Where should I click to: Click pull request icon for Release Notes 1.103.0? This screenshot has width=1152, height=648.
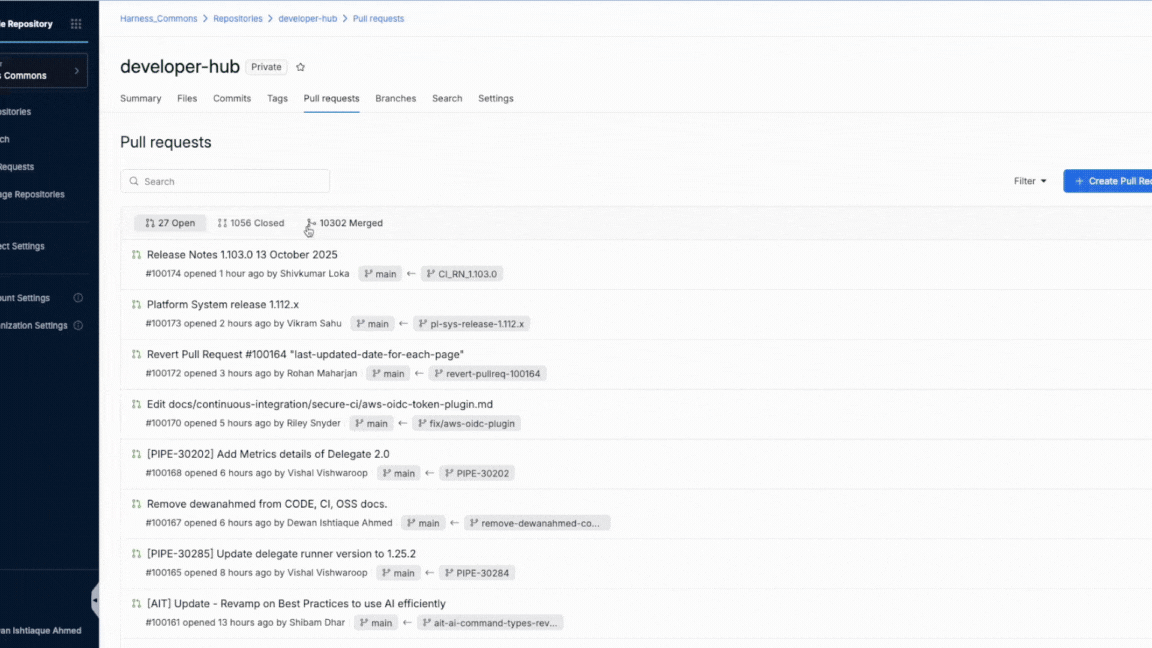[136, 255]
